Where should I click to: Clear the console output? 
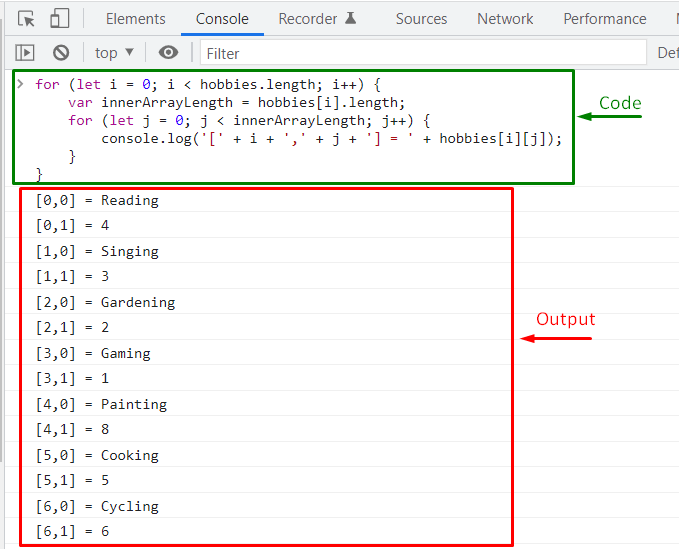point(61,53)
